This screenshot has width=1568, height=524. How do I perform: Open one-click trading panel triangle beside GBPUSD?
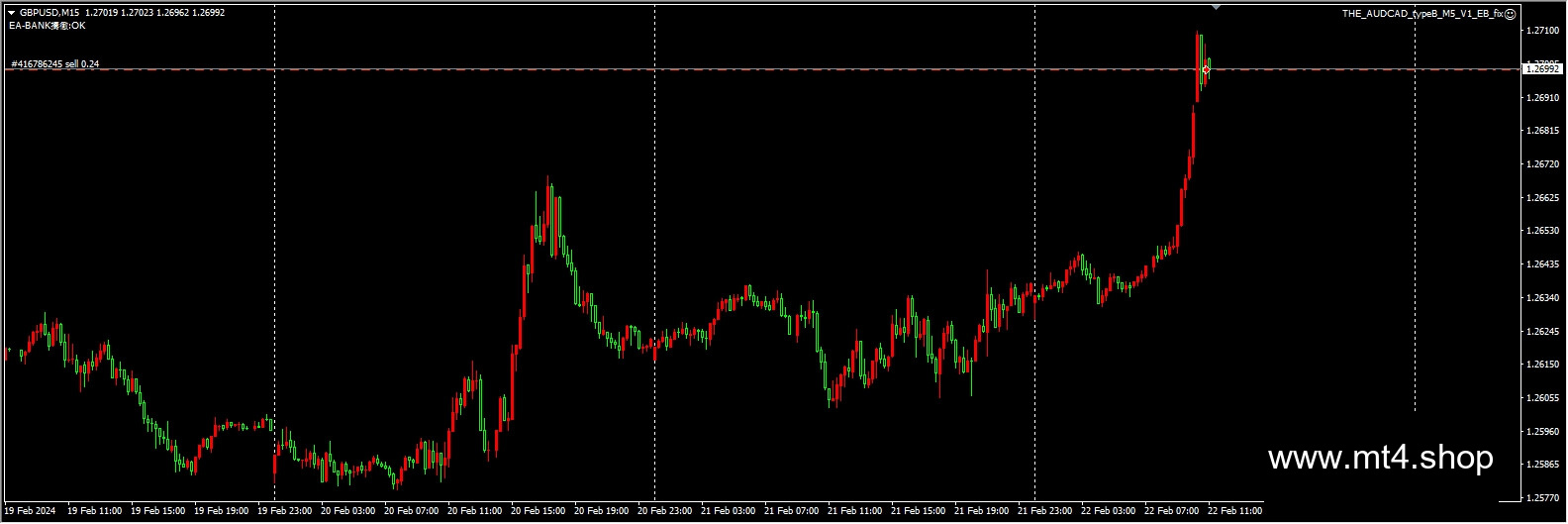coord(11,13)
